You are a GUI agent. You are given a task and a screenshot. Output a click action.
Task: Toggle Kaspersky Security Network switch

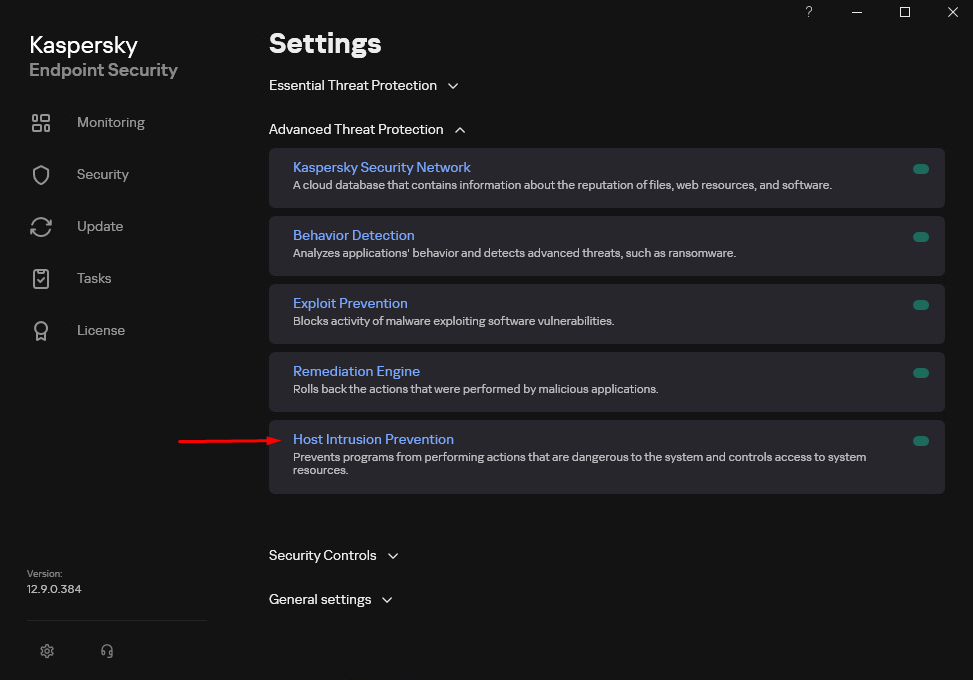[921, 169]
